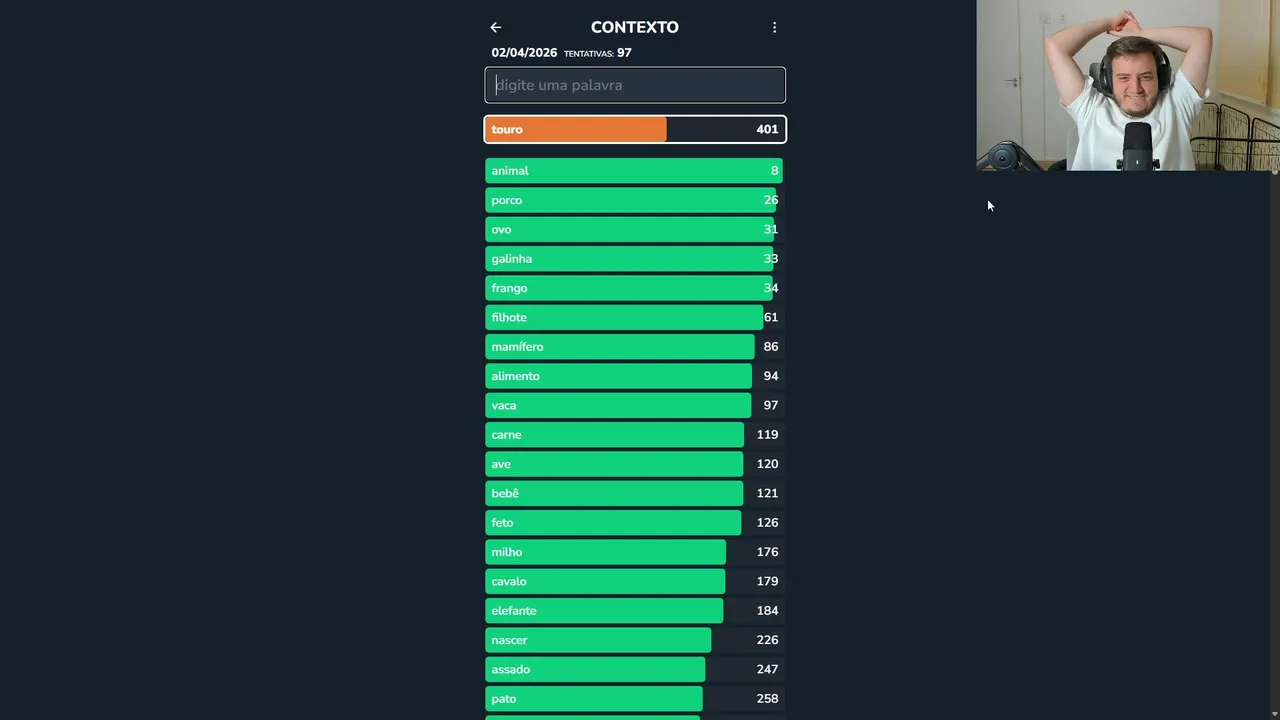Click the CONTEXTO title heading
Image resolution: width=1280 pixels, height=720 pixels.
(x=635, y=28)
